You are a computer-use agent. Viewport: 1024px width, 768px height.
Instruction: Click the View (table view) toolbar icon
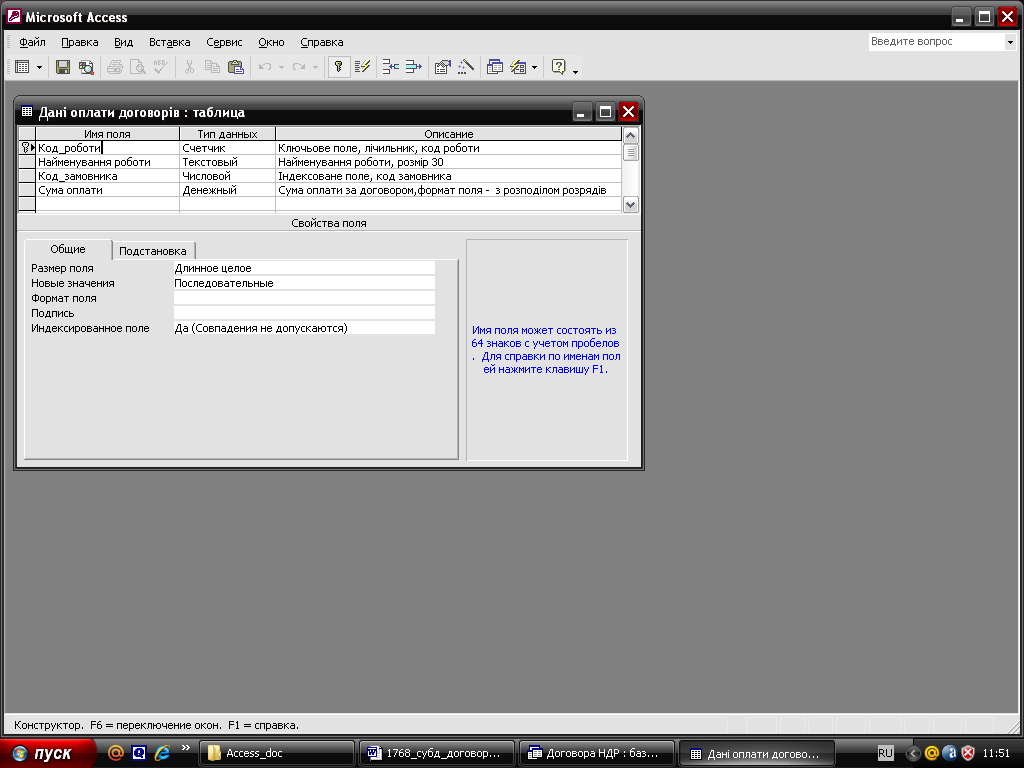tap(22, 67)
